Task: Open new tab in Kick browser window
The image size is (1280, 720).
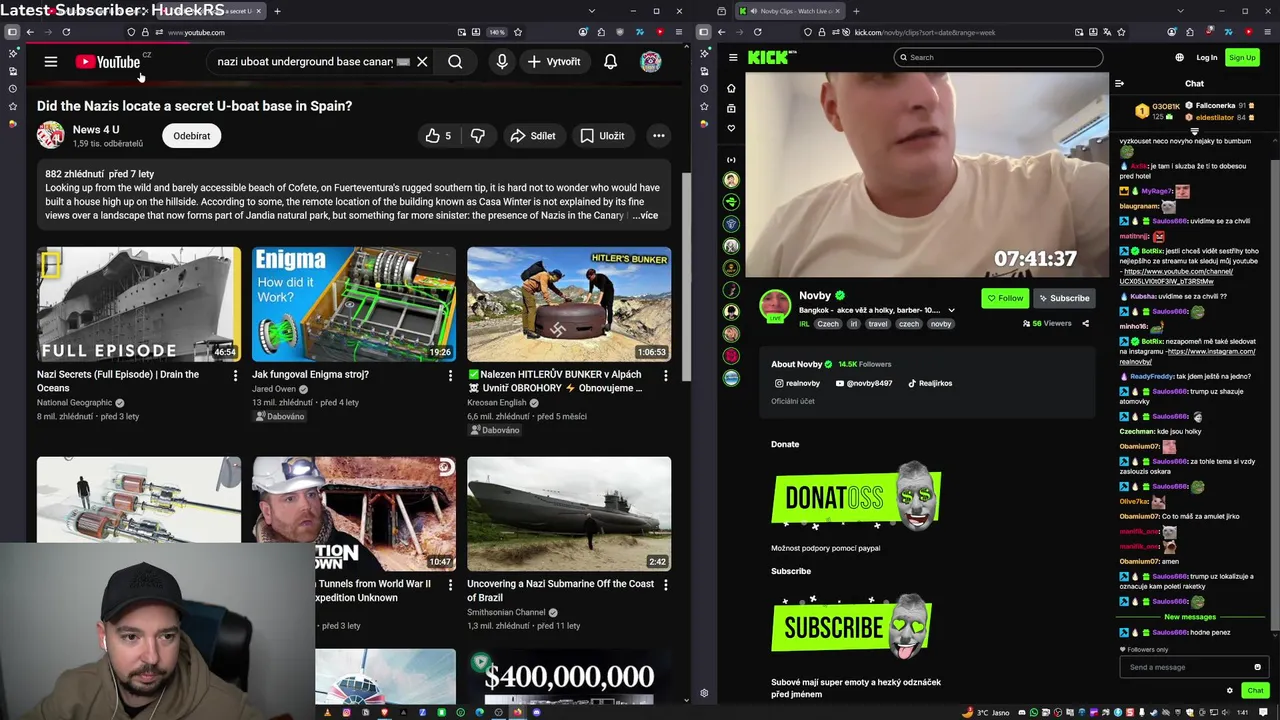Action: tap(856, 11)
